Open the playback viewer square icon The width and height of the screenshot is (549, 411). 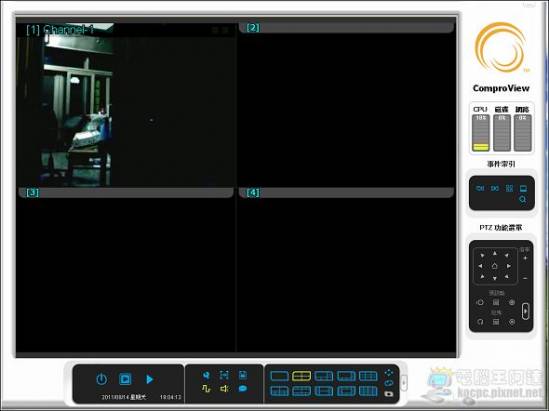pos(125,379)
